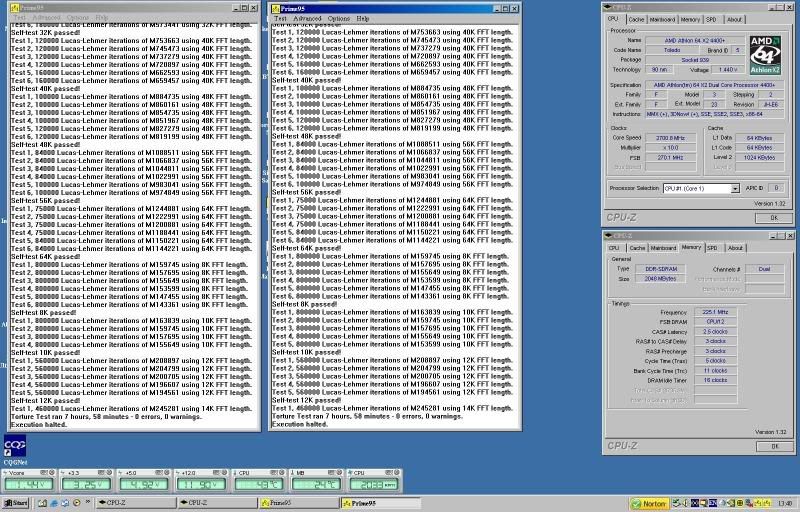Click the round yellow quick launch icon
Image resolution: width=800 pixels, height=512 pixels.
pos(77,503)
